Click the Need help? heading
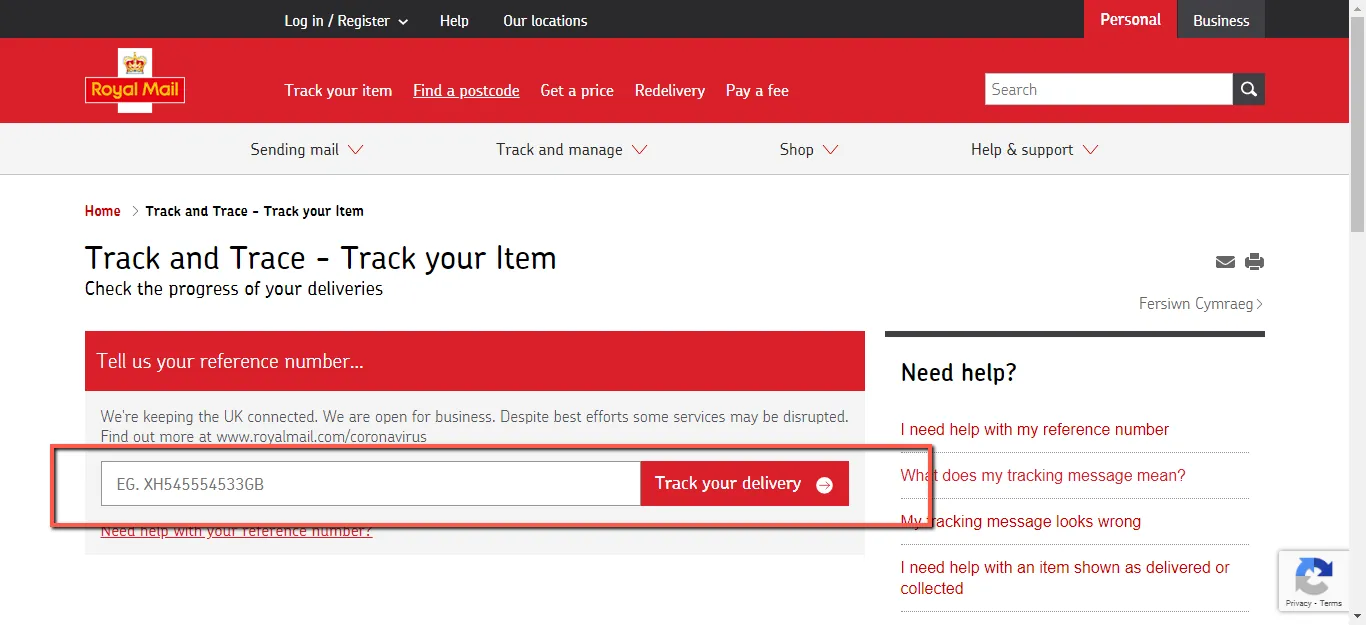Image resolution: width=1366 pixels, height=625 pixels. (x=958, y=373)
